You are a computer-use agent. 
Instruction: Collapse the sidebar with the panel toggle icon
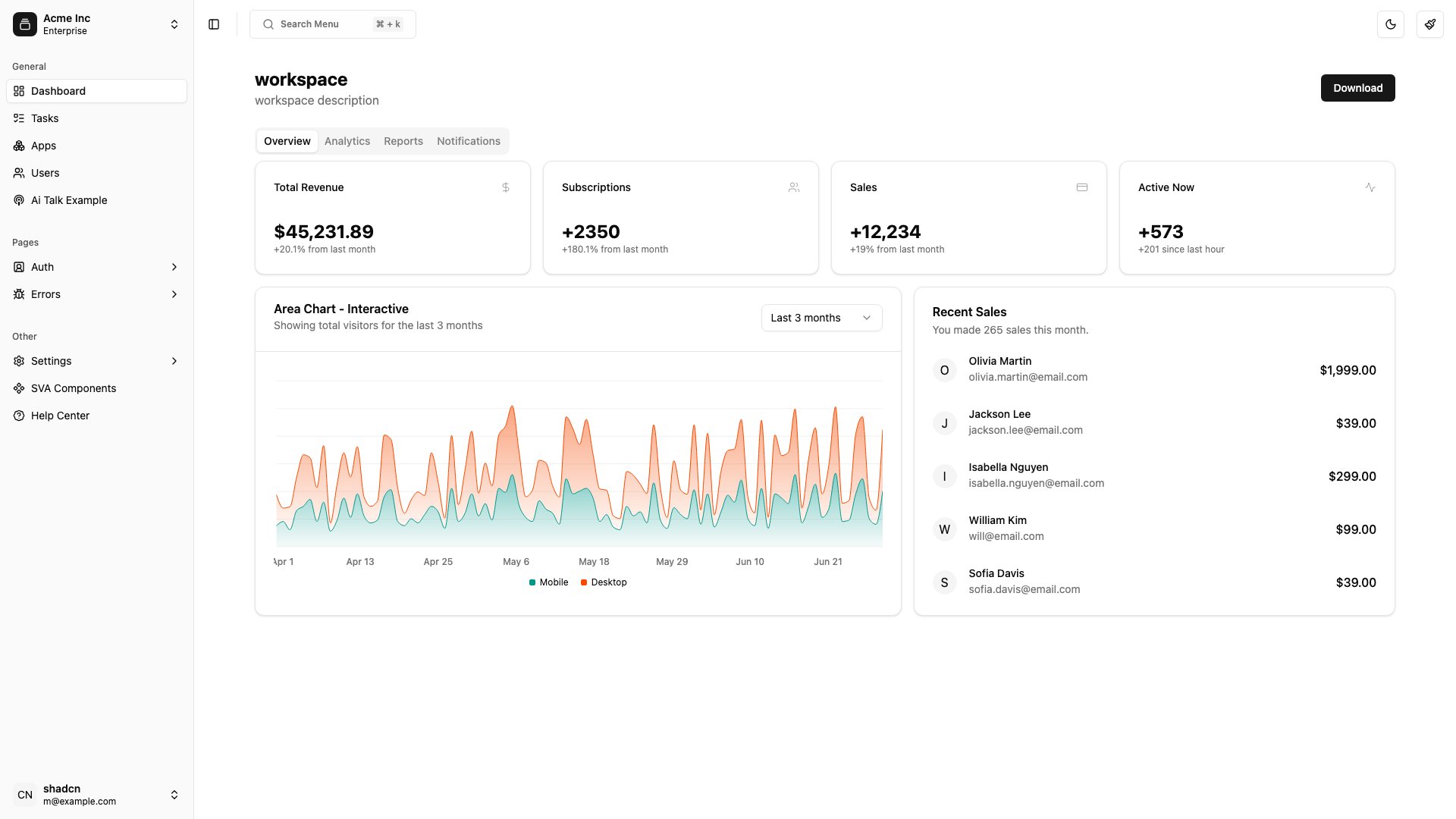point(213,24)
